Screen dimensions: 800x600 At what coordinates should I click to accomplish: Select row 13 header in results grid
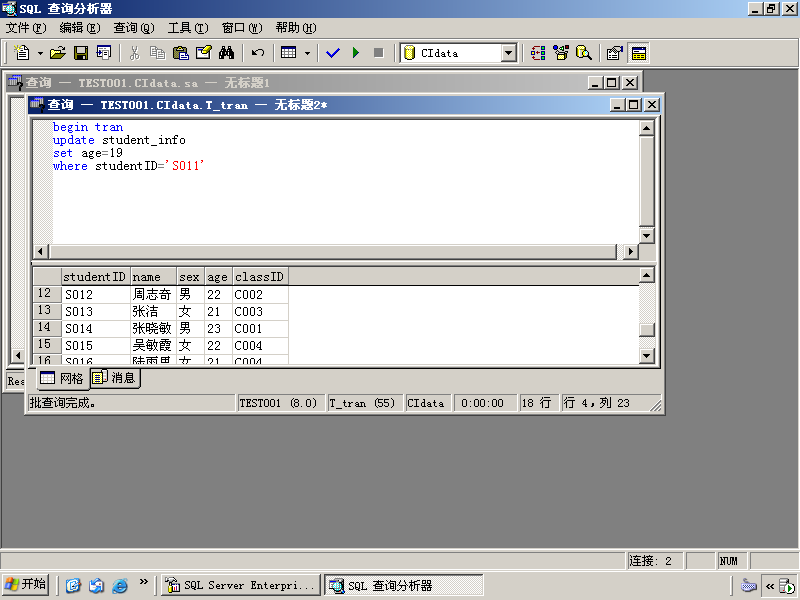point(44,311)
